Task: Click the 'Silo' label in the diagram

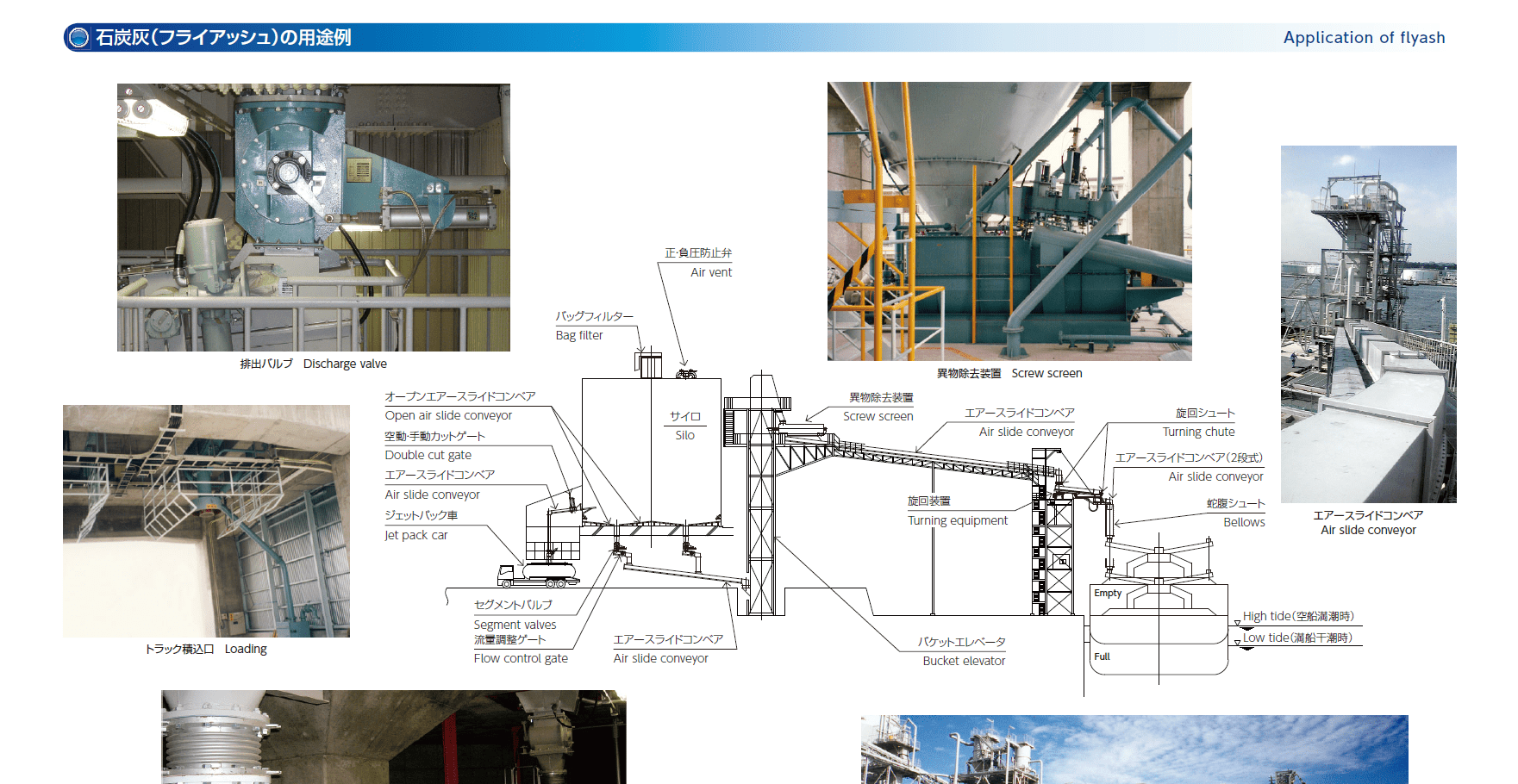Action: pos(685,435)
